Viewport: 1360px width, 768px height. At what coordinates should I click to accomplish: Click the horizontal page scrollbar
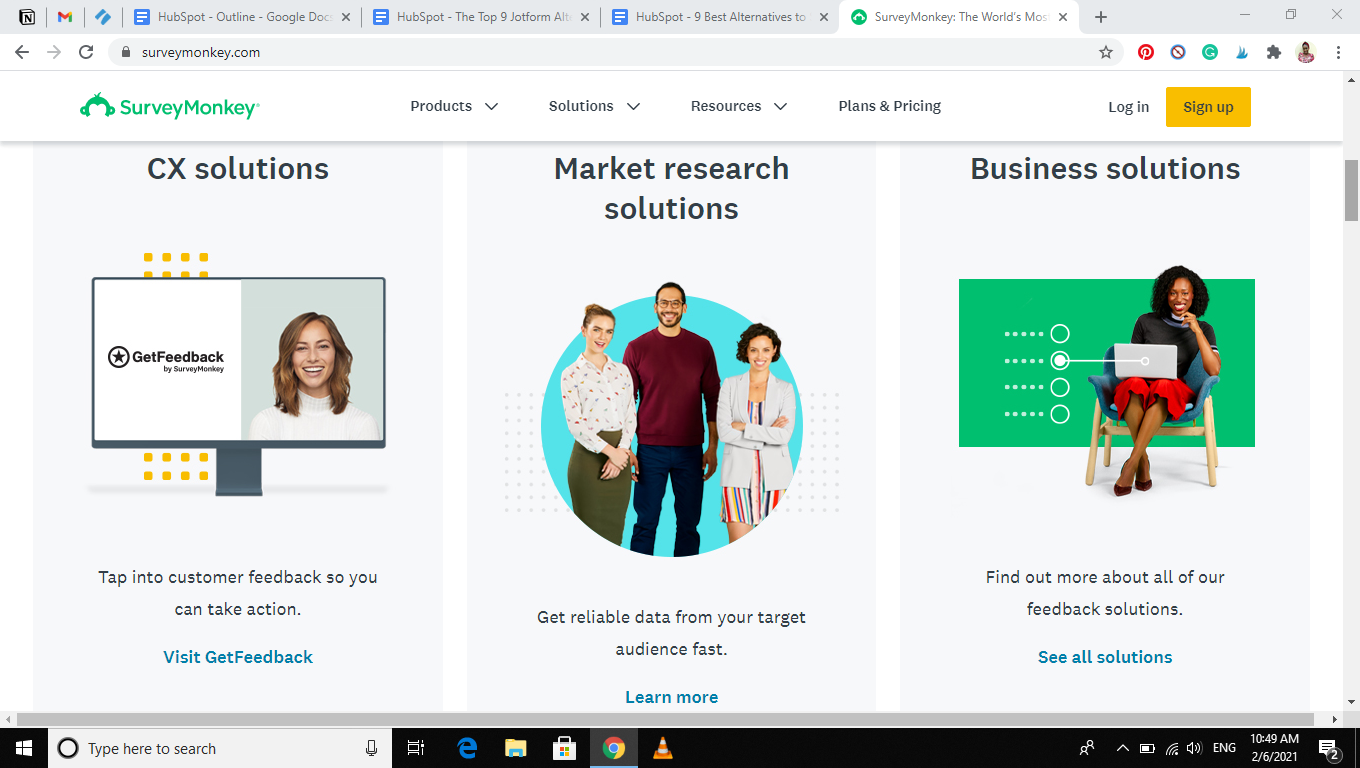665,719
